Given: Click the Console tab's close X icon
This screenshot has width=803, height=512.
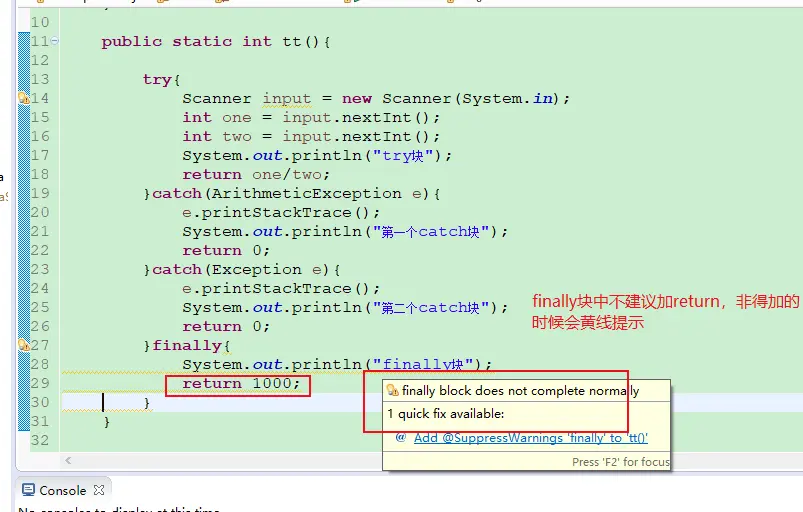Looking at the screenshot, I should [99, 490].
